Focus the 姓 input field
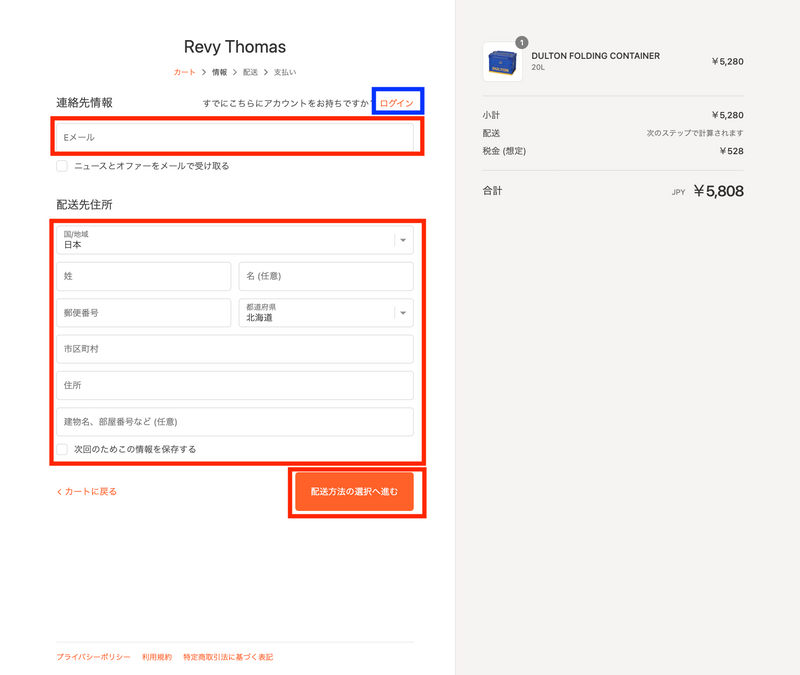The image size is (800, 675). pos(144,276)
